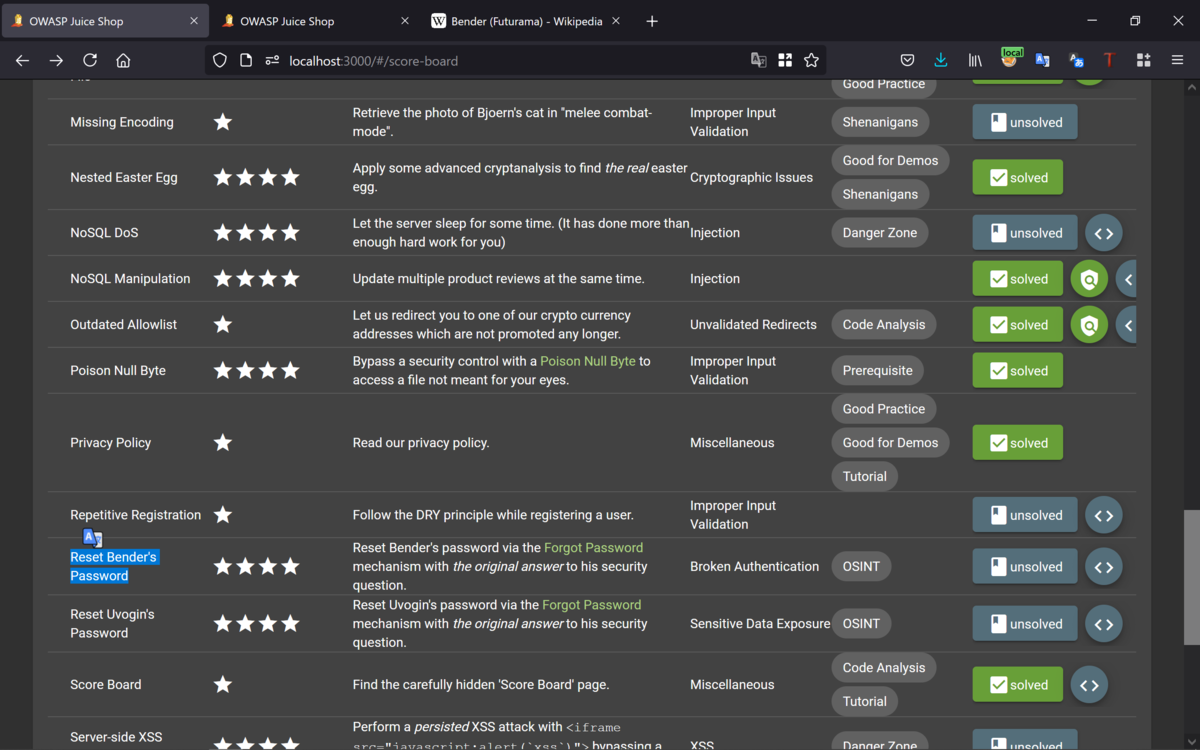Open coding challenge for Repetitive Registration
The height and width of the screenshot is (750, 1200).
(x=1104, y=515)
